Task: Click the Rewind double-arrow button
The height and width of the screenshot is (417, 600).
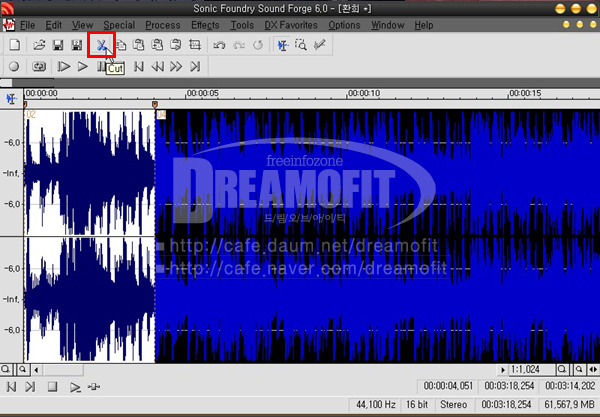Action: pyautogui.click(x=157, y=67)
